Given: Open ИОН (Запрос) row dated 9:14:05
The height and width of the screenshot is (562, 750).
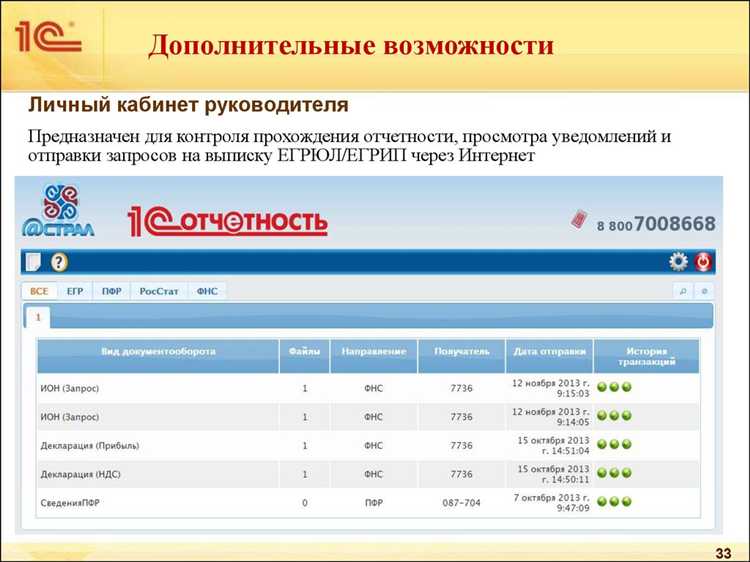Looking at the screenshot, I should pyautogui.click(x=368, y=417).
